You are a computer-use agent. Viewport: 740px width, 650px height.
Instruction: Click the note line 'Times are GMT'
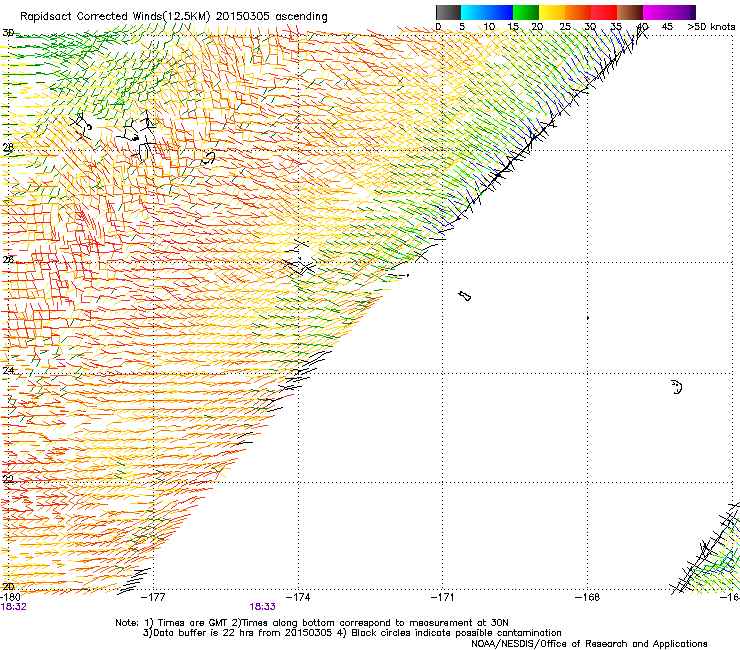coord(194,623)
